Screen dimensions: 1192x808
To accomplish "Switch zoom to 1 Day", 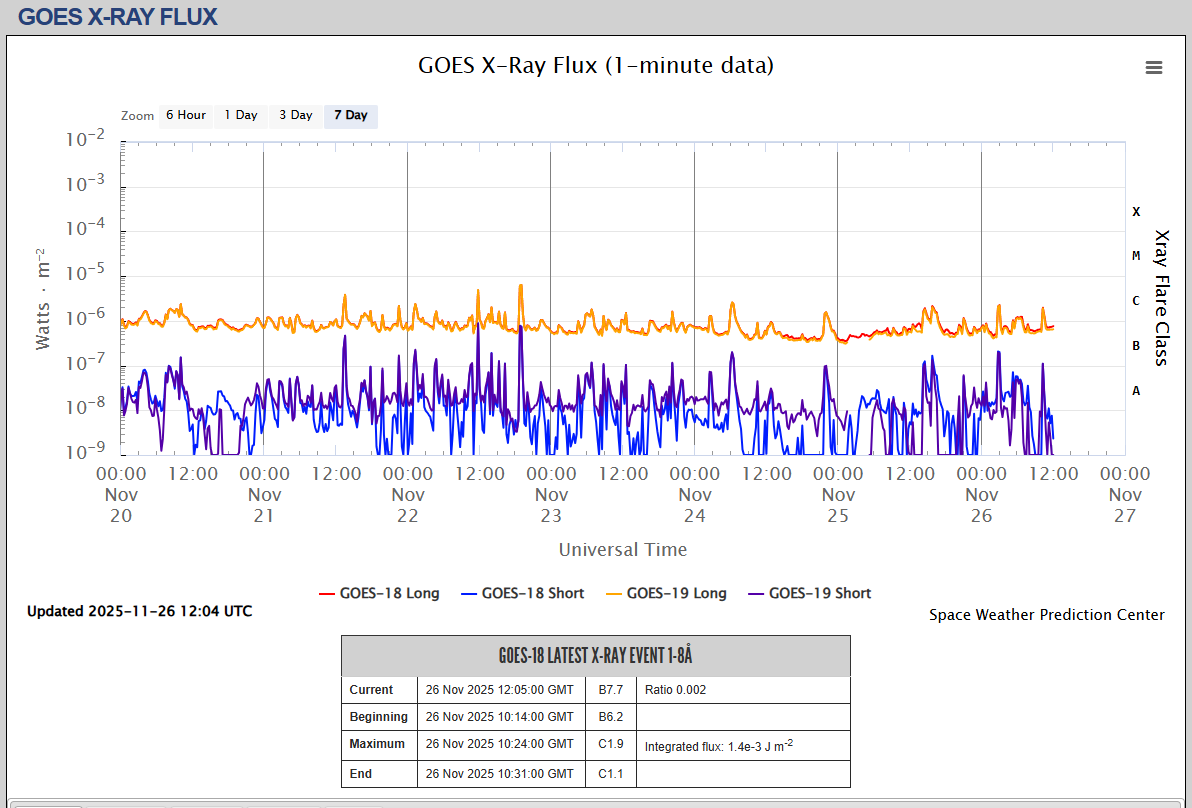I will (240, 115).
